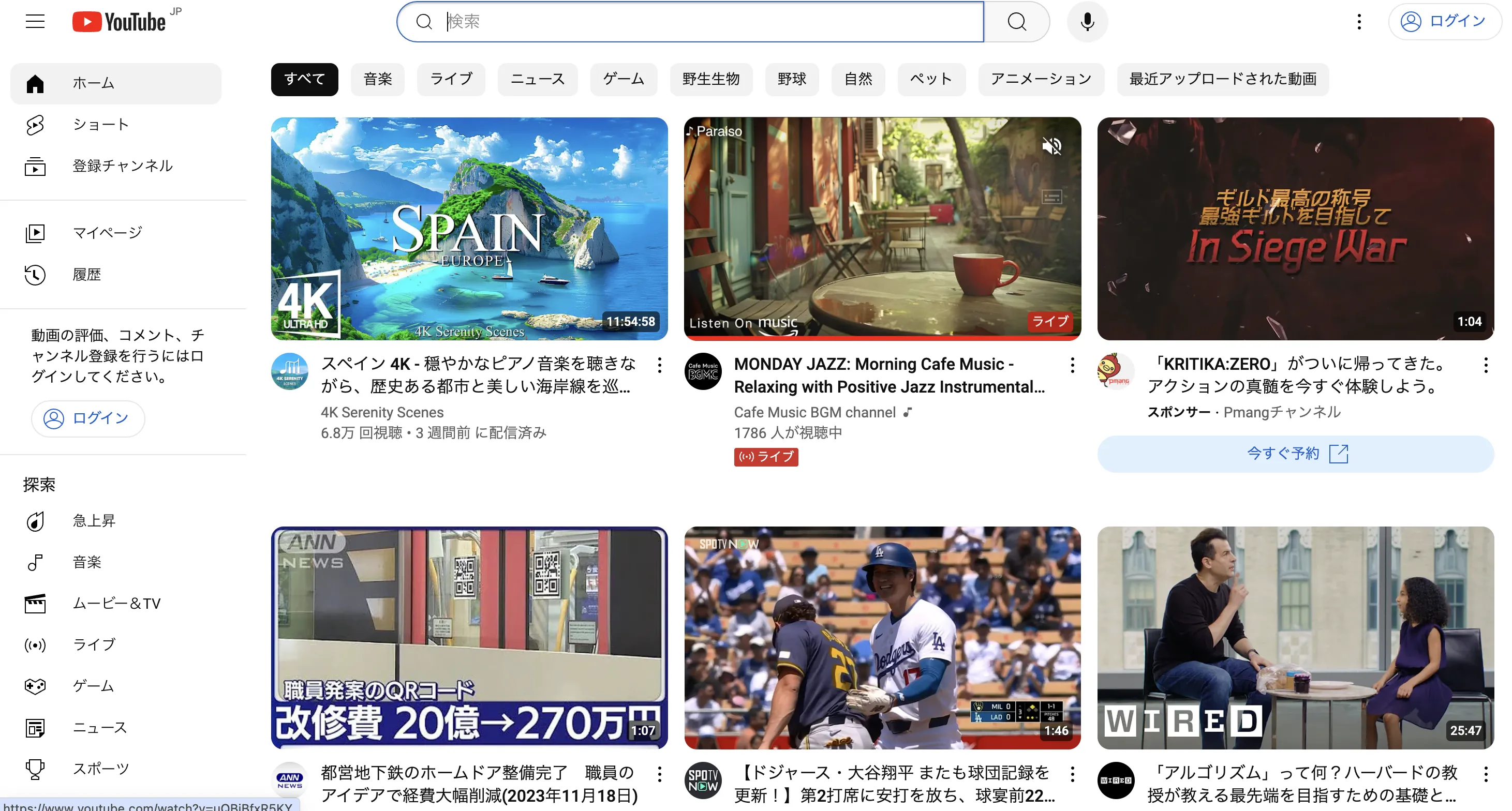Click the スペイン 4K video title
The height and width of the screenshot is (811, 1512).
coord(478,375)
